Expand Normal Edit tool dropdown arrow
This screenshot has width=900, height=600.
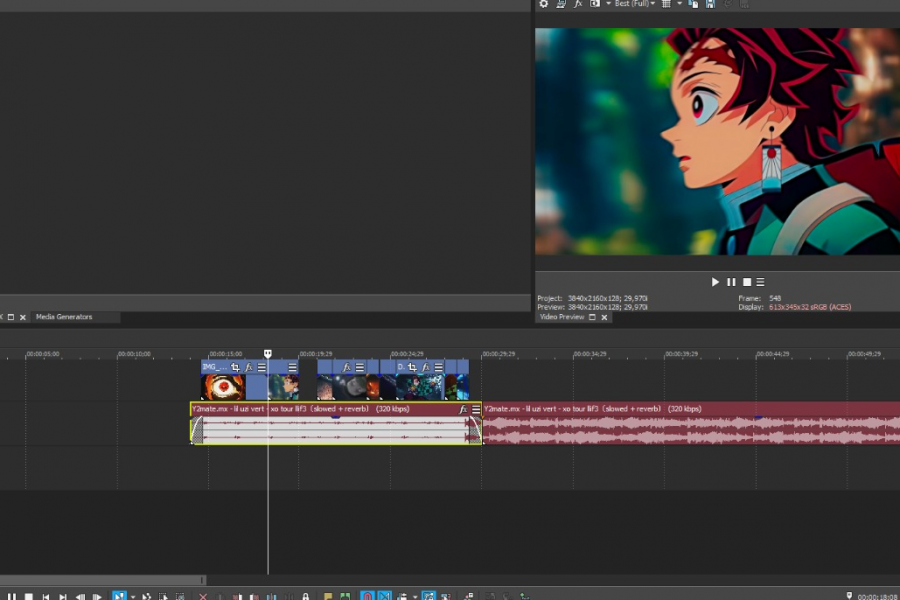[133, 597]
